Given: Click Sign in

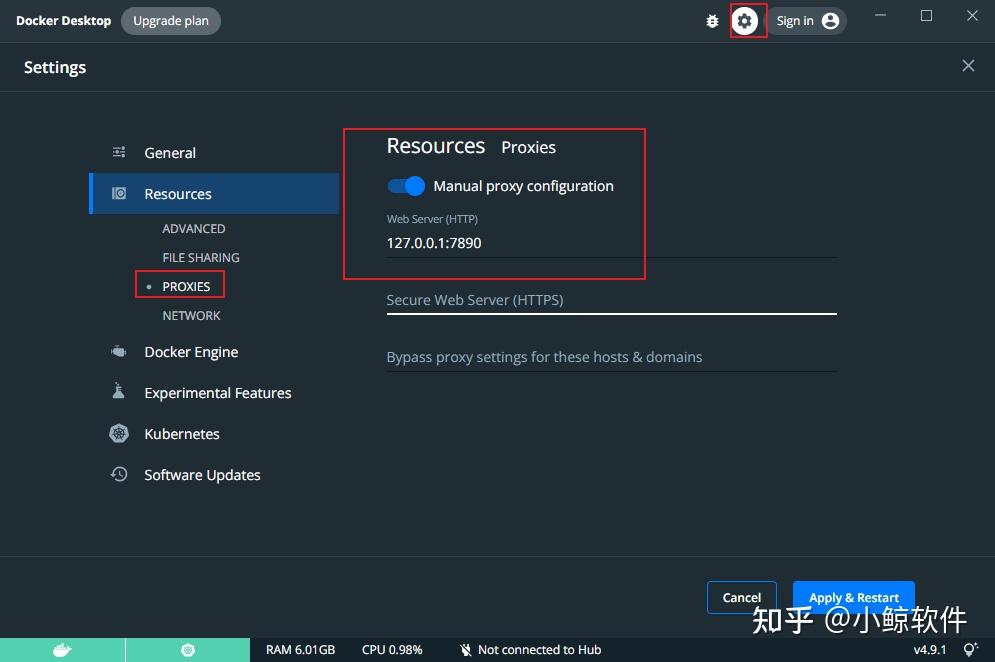Looking at the screenshot, I should tap(795, 20).
